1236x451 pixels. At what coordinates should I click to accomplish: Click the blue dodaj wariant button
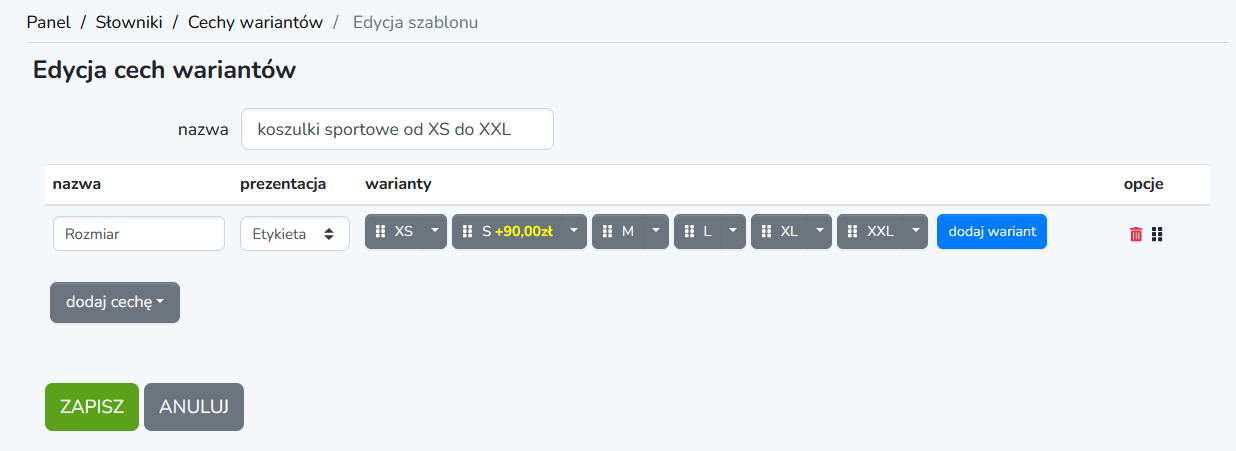pyautogui.click(x=992, y=231)
